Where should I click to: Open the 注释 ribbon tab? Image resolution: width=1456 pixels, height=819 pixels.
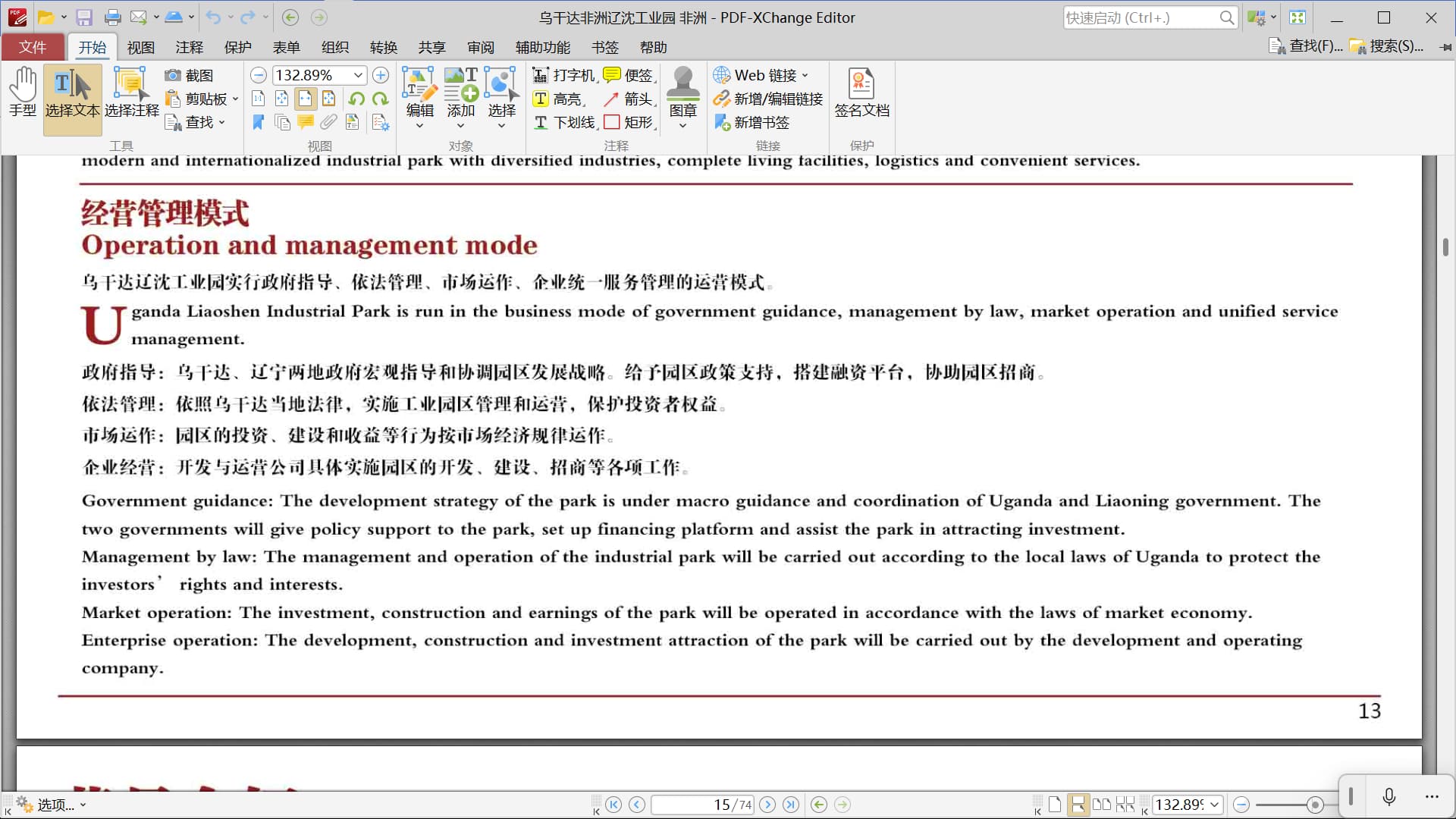pyautogui.click(x=189, y=47)
